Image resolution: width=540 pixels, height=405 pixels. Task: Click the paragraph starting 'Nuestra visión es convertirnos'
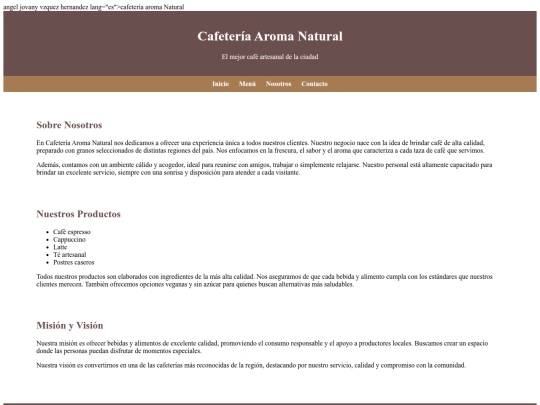(x=251, y=365)
